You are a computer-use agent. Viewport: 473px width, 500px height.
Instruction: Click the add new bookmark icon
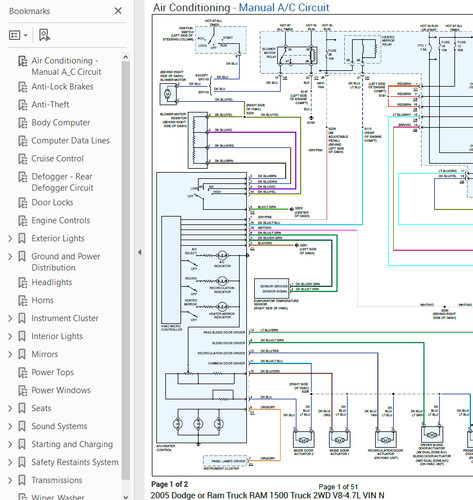click(44, 35)
